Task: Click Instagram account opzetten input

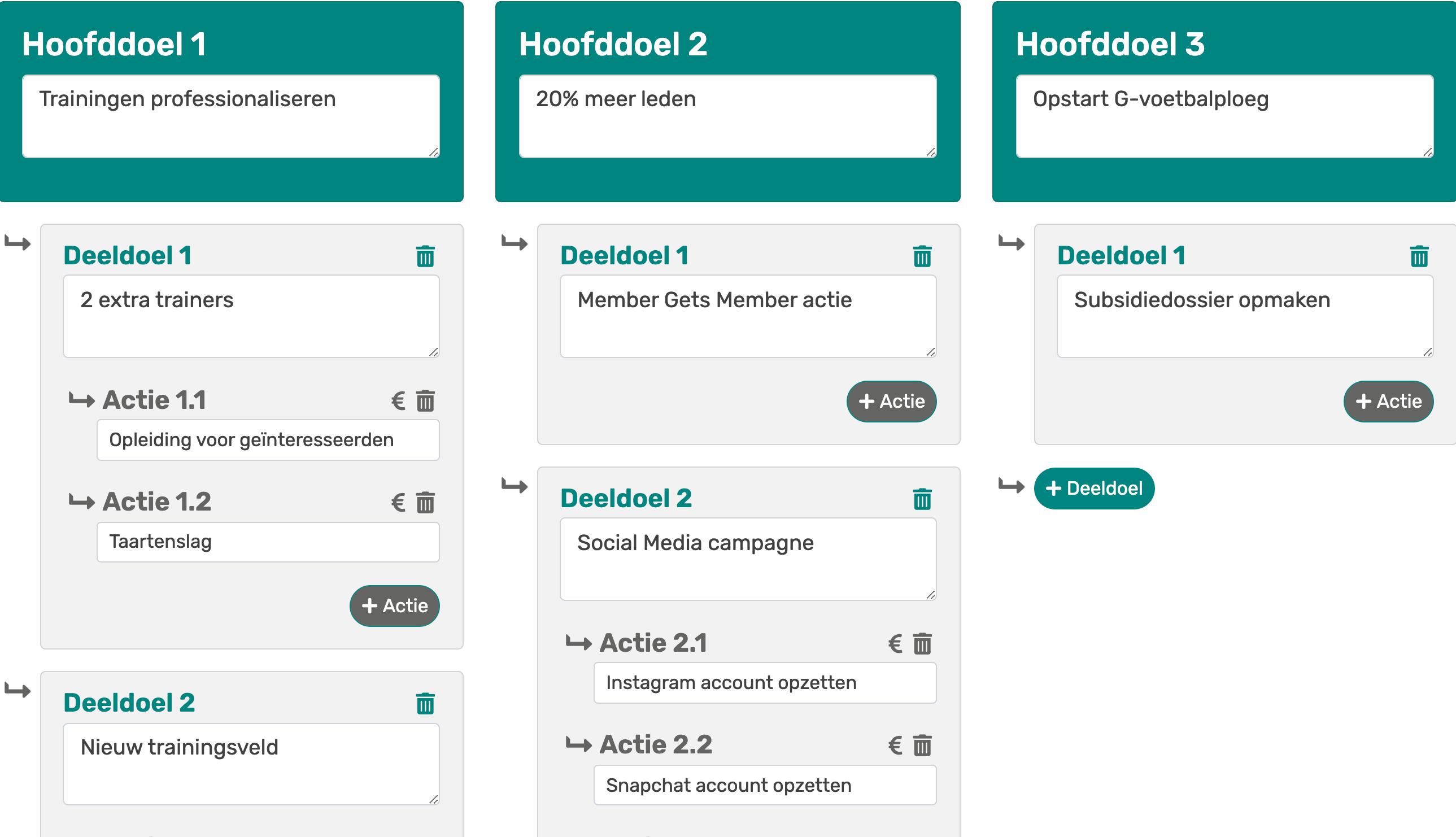Action: coord(765,682)
